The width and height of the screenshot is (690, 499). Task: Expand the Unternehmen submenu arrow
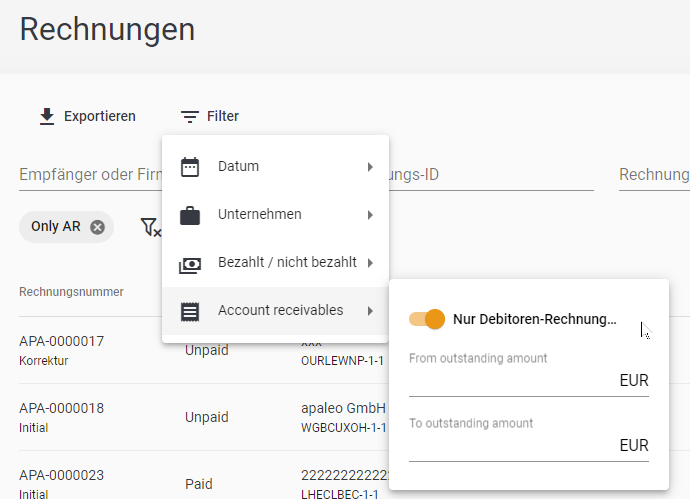pos(370,215)
